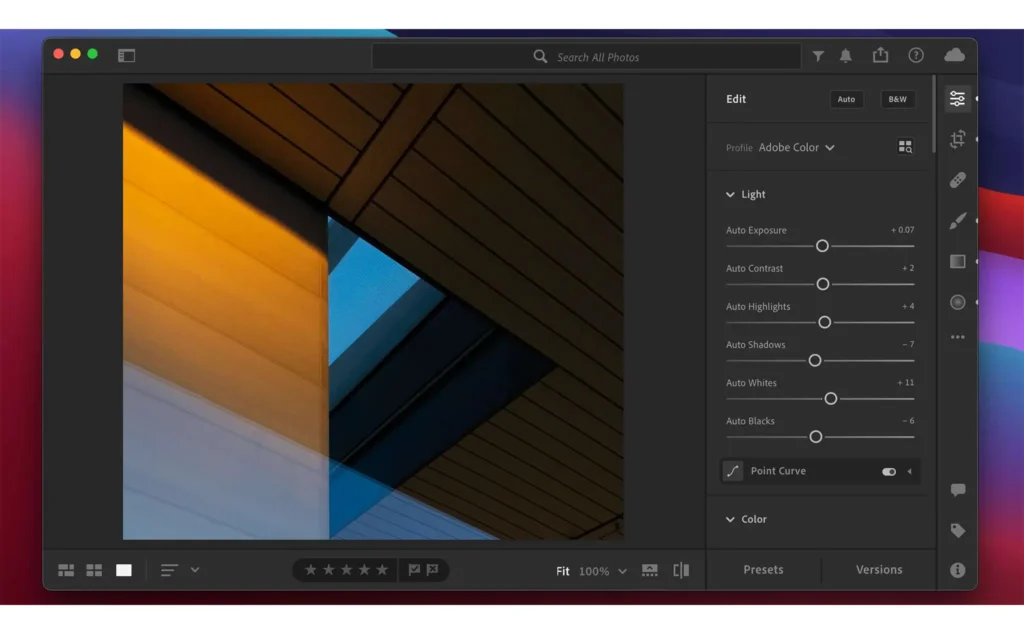Open the comments speech bubble panel
Screen dimensions: 1024x634
(957, 490)
